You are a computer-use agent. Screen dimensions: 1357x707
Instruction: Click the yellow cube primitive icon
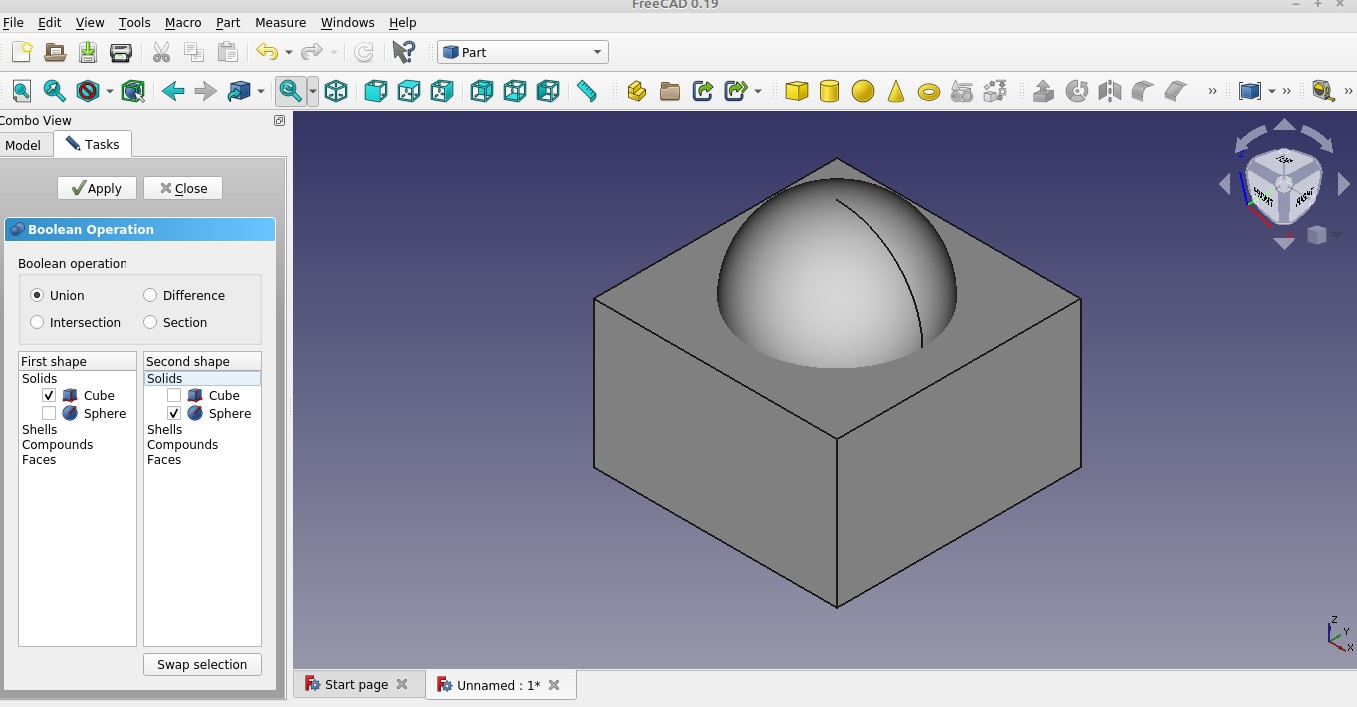pyautogui.click(x=796, y=92)
